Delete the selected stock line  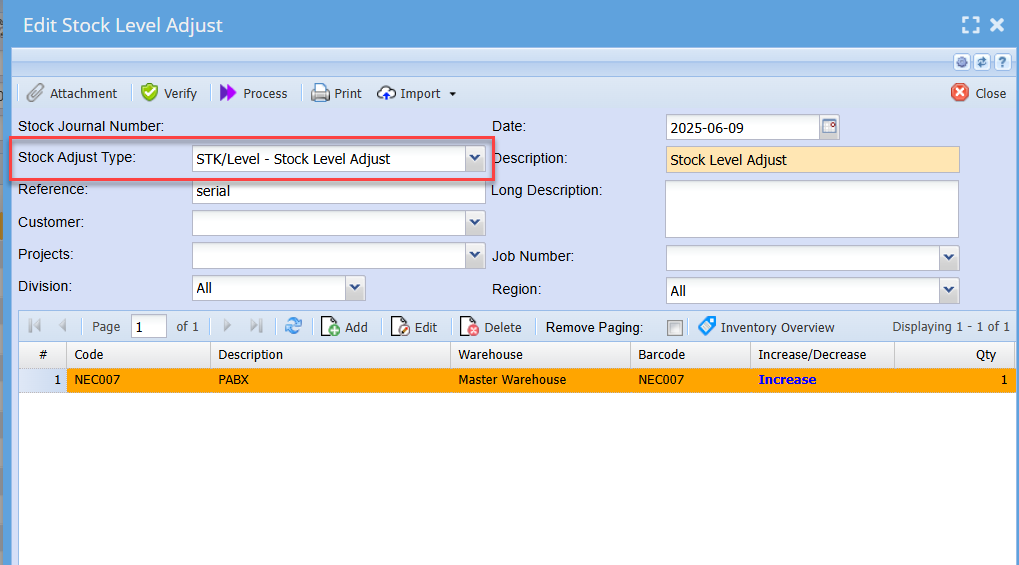pyautogui.click(x=491, y=327)
